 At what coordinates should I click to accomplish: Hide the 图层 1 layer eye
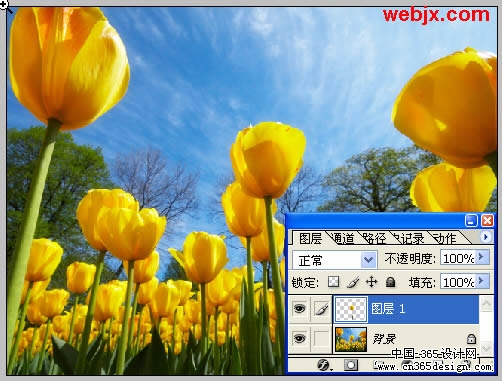tap(299, 309)
